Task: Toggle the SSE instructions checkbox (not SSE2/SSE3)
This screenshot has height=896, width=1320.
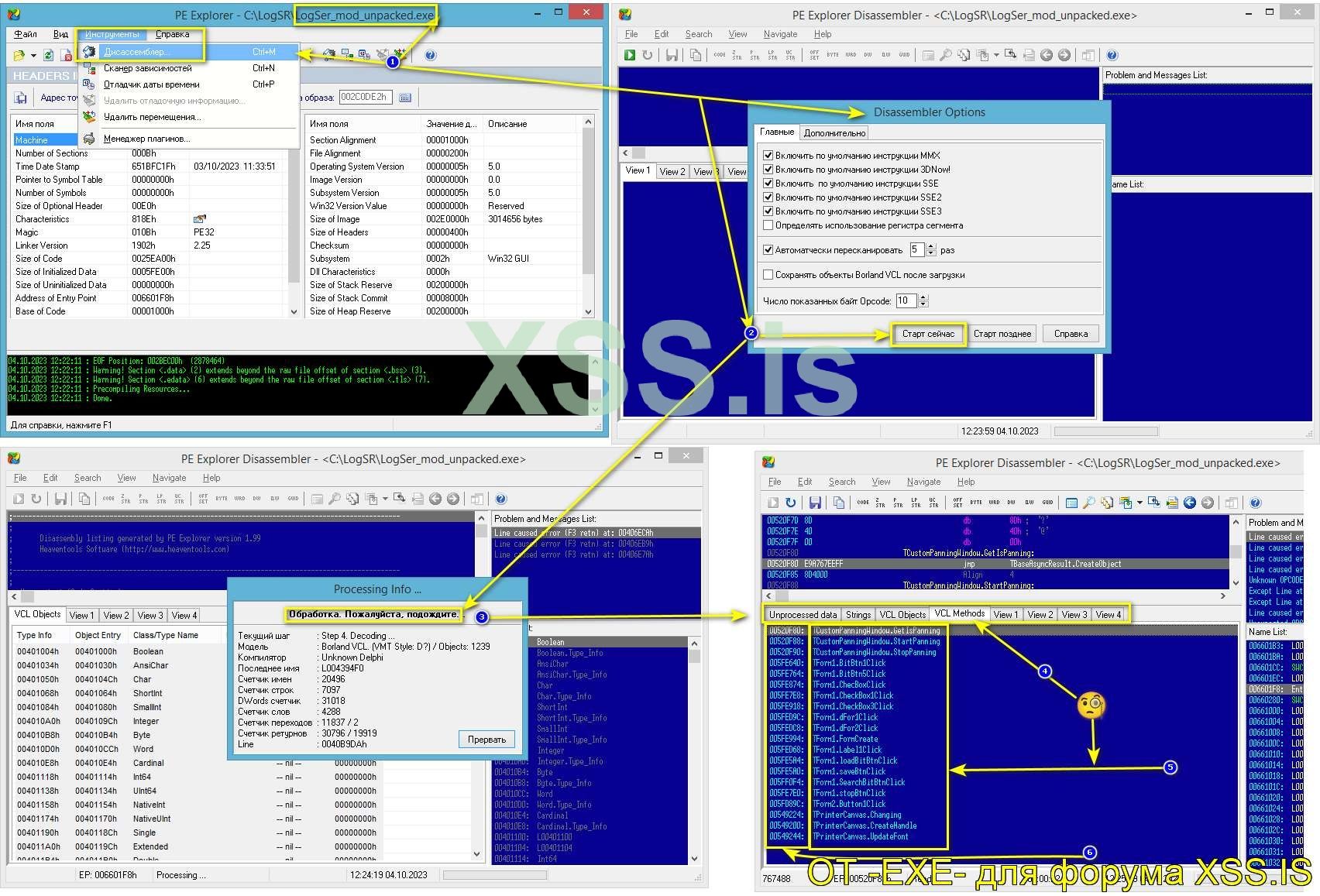Action: coord(768,184)
